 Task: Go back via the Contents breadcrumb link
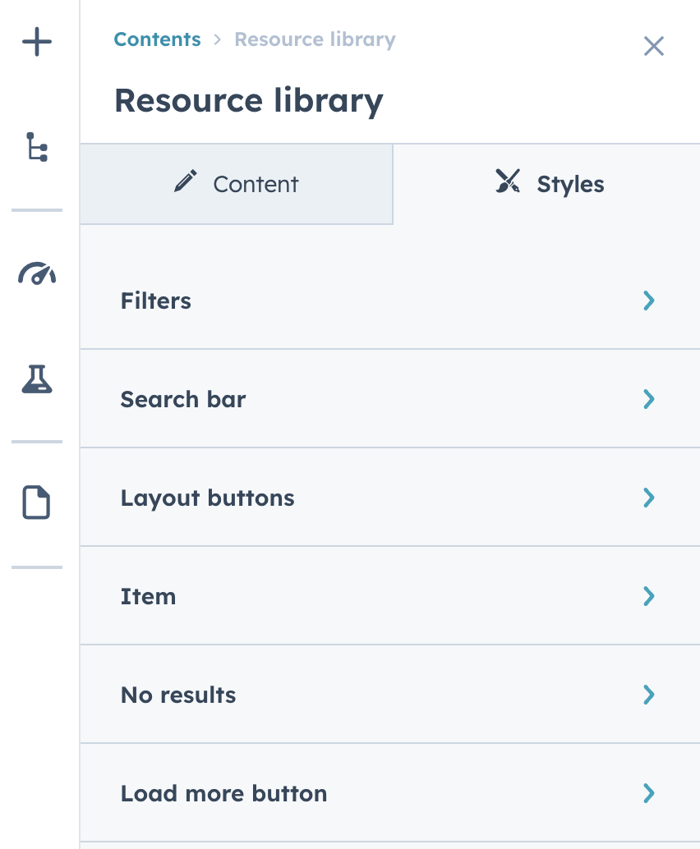pyautogui.click(x=157, y=39)
